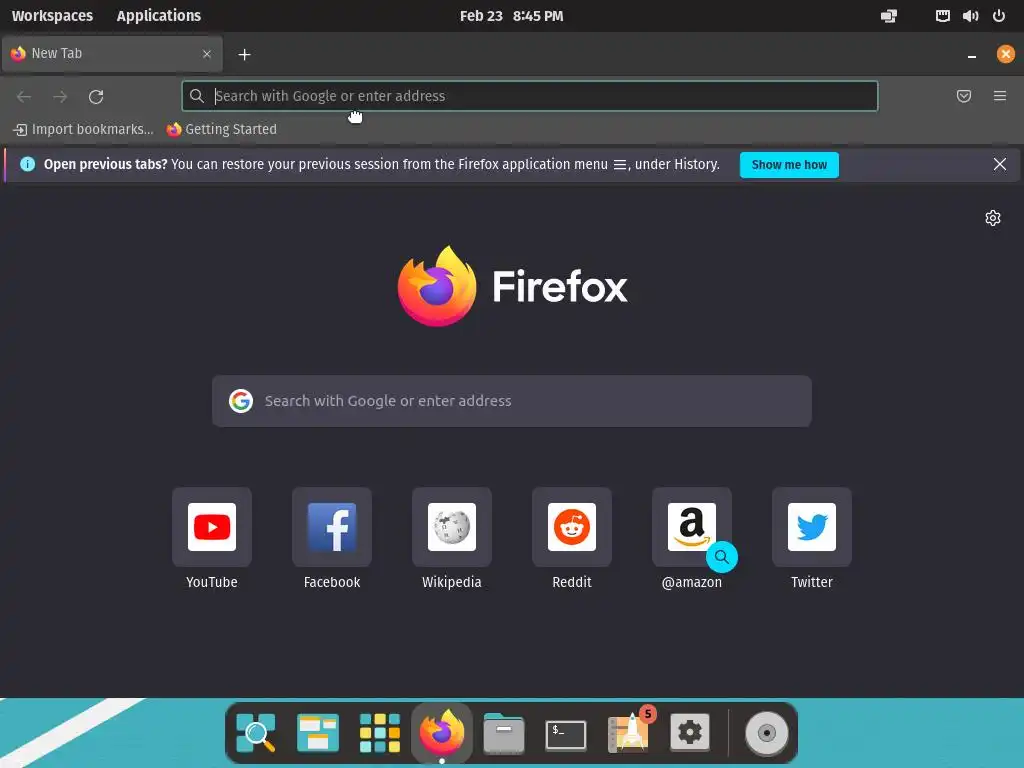This screenshot has width=1024, height=768.
Task: Open the display indicator in the system tray
Action: (889, 16)
